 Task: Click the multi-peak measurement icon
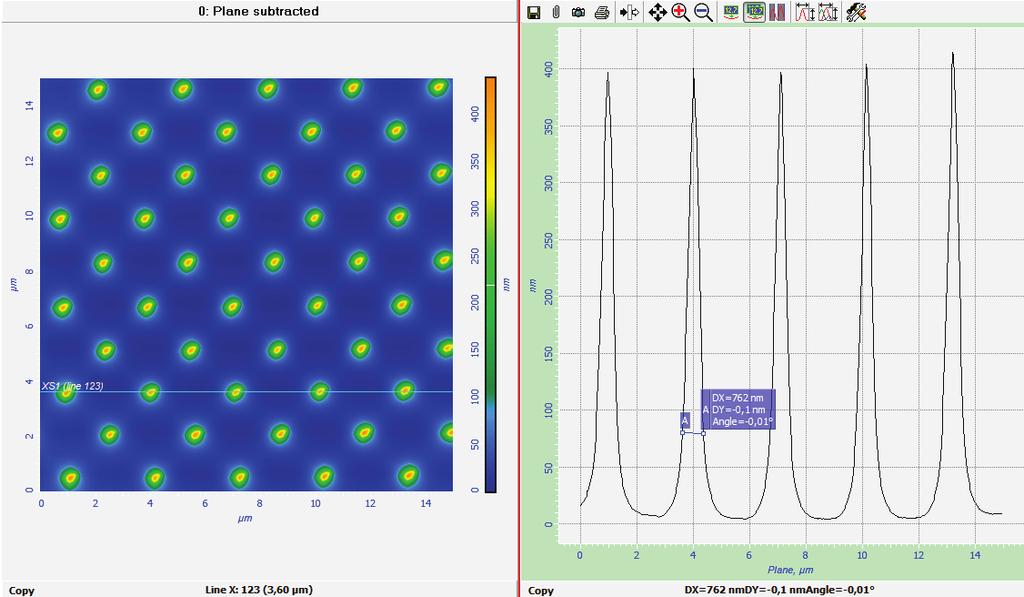[x=828, y=12]
